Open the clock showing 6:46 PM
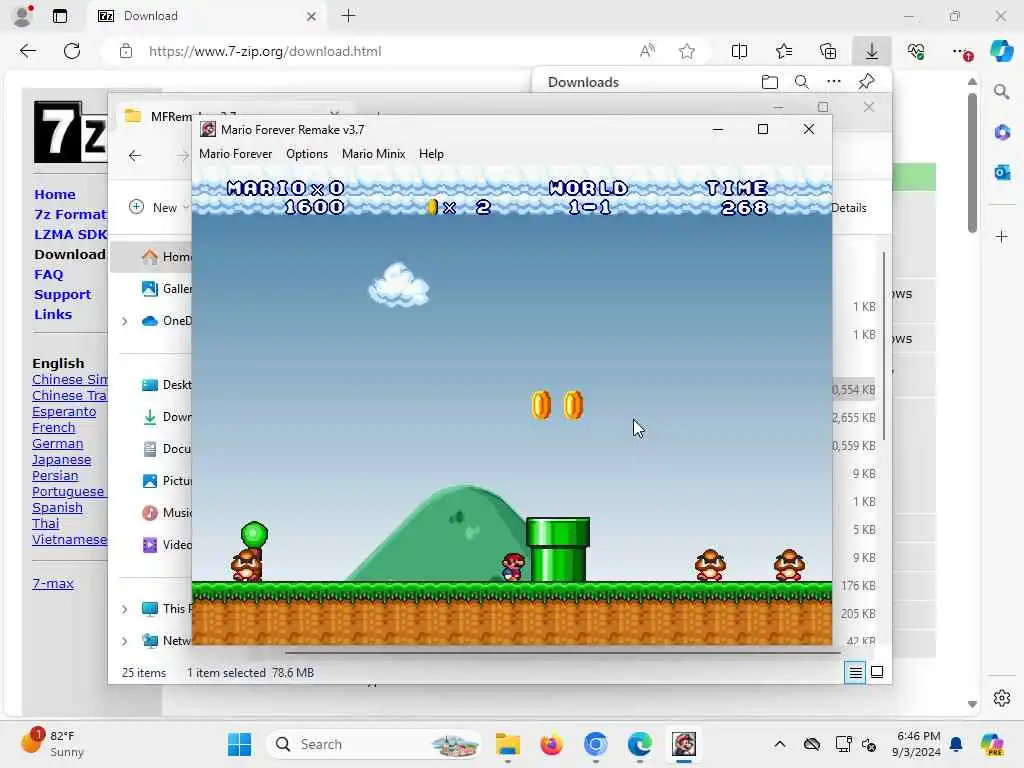Screen dimensions: 1024x768 918,744
